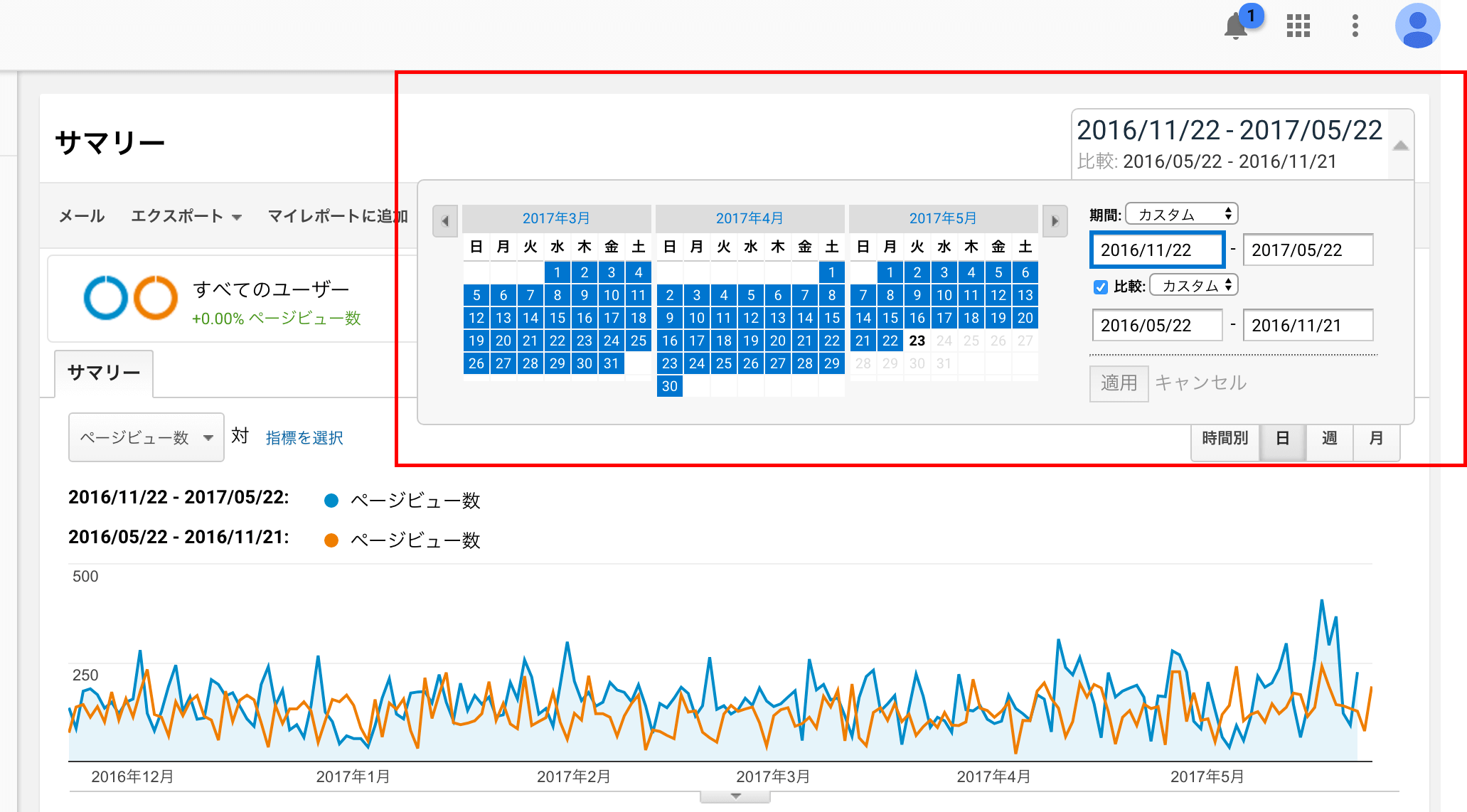
Task: Select May 23 in calendar
Action: [917, 341]
